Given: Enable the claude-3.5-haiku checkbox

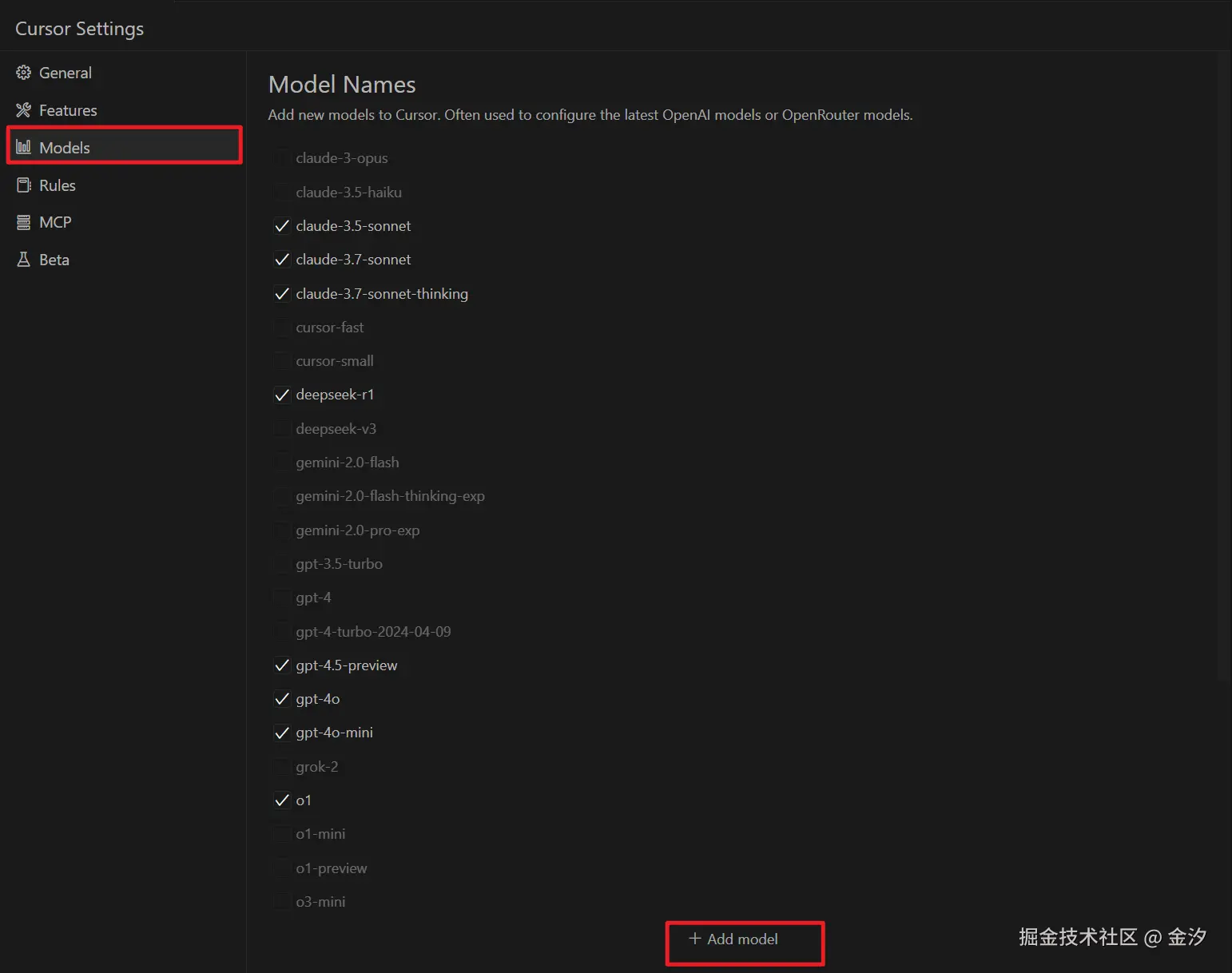Looking at the screenshot, I should tap(282, 193).
